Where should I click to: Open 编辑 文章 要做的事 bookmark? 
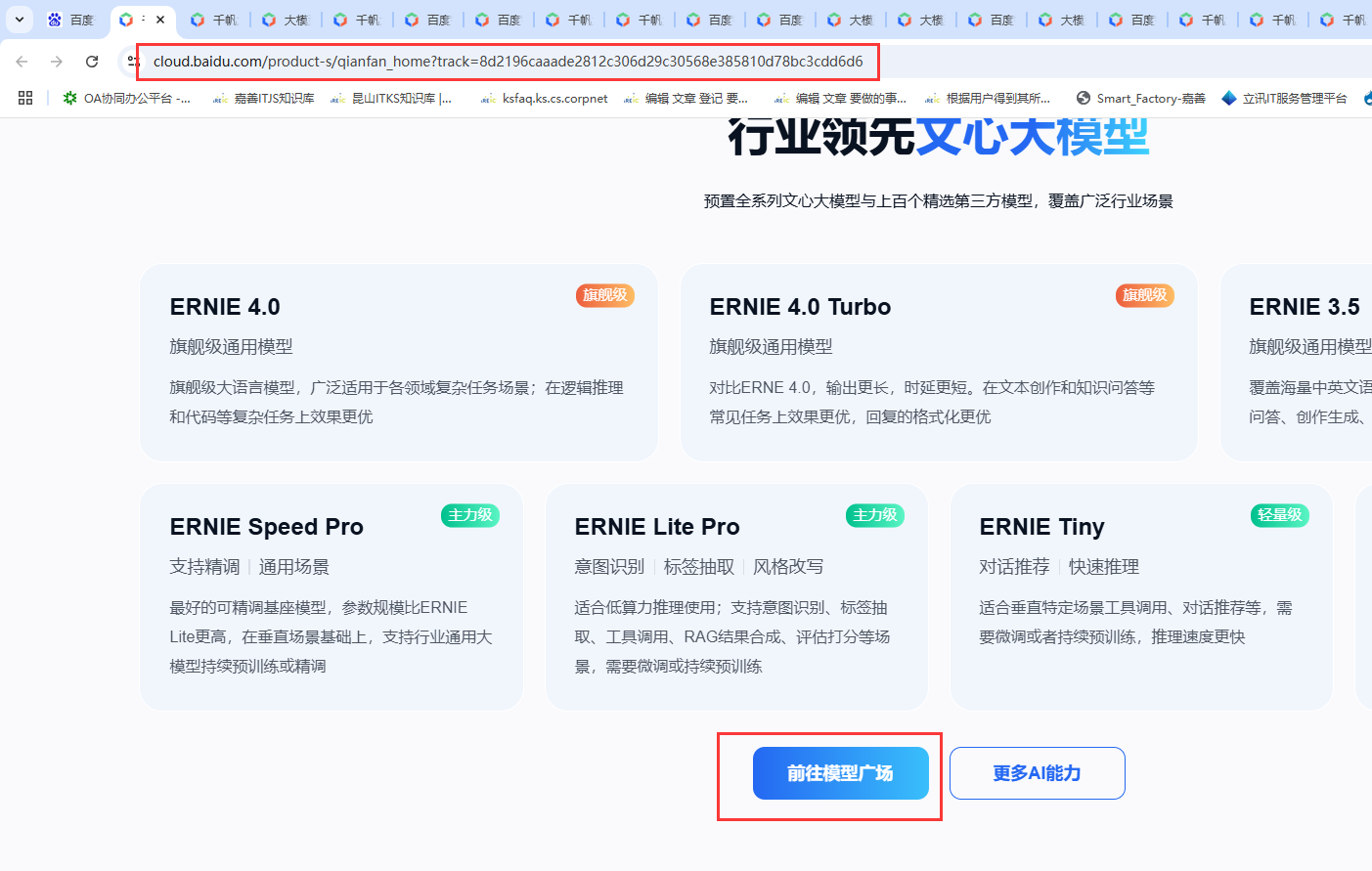tap(840, 98)
